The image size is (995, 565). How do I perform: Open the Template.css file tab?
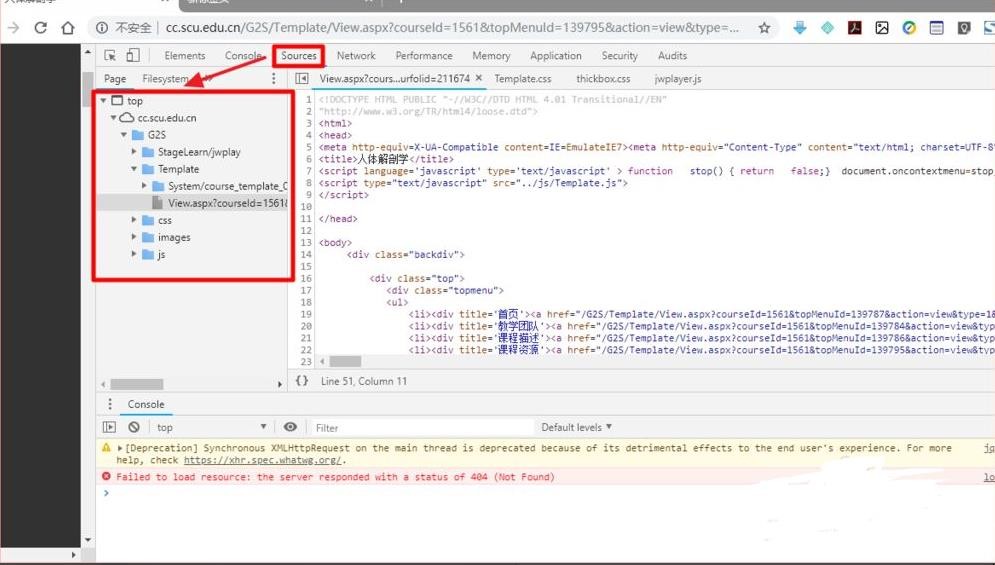[523, 79]
